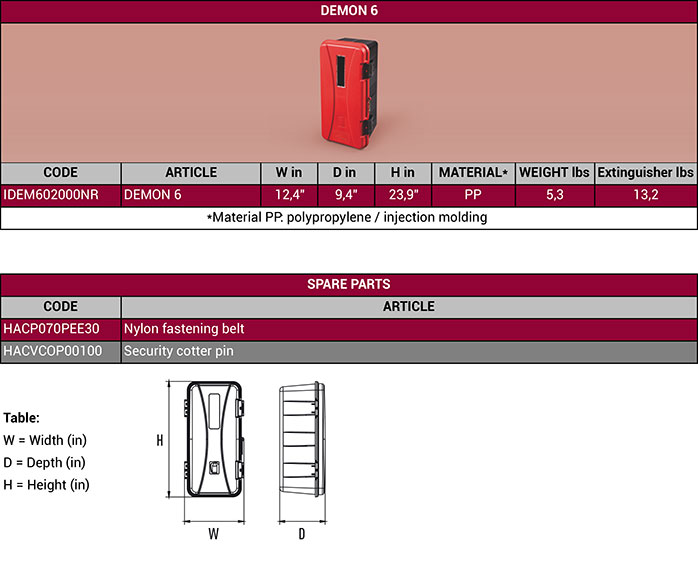Click the H dimension label on drawing
This screenshot has height=565, width=698.
158,440
